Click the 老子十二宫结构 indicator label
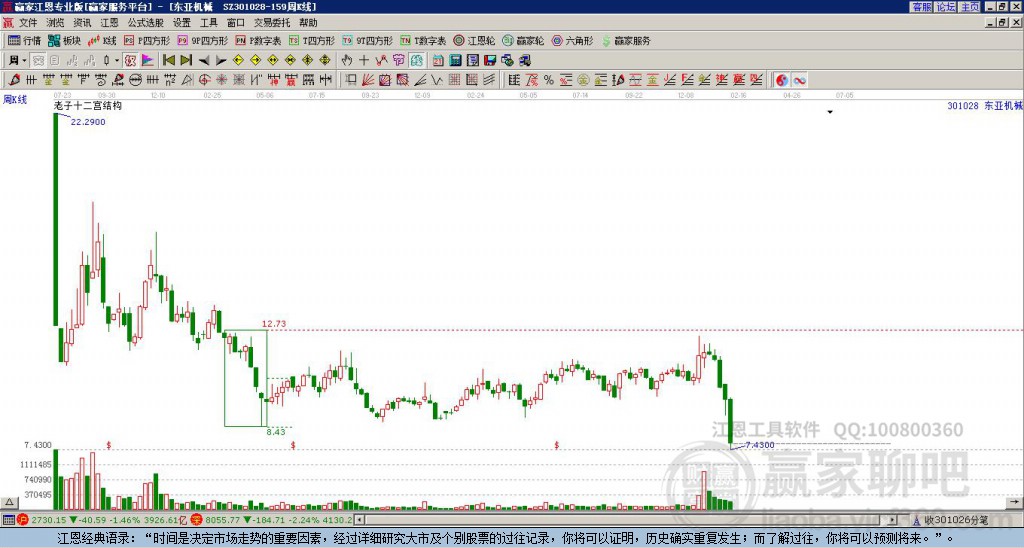 pos(88,105)
